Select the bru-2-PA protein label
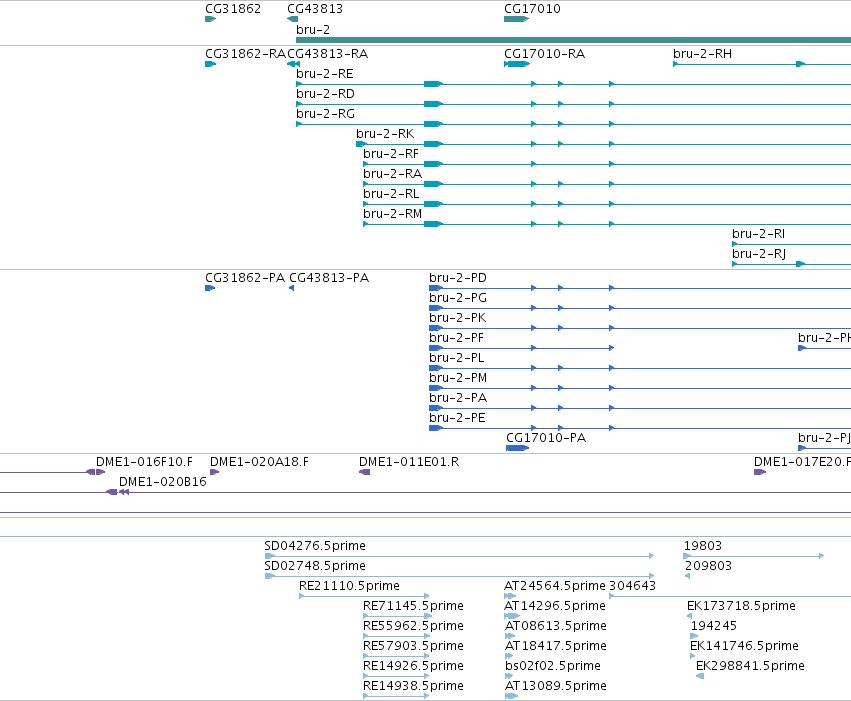This screenshot has width=851, height=701. click(458, 398)
